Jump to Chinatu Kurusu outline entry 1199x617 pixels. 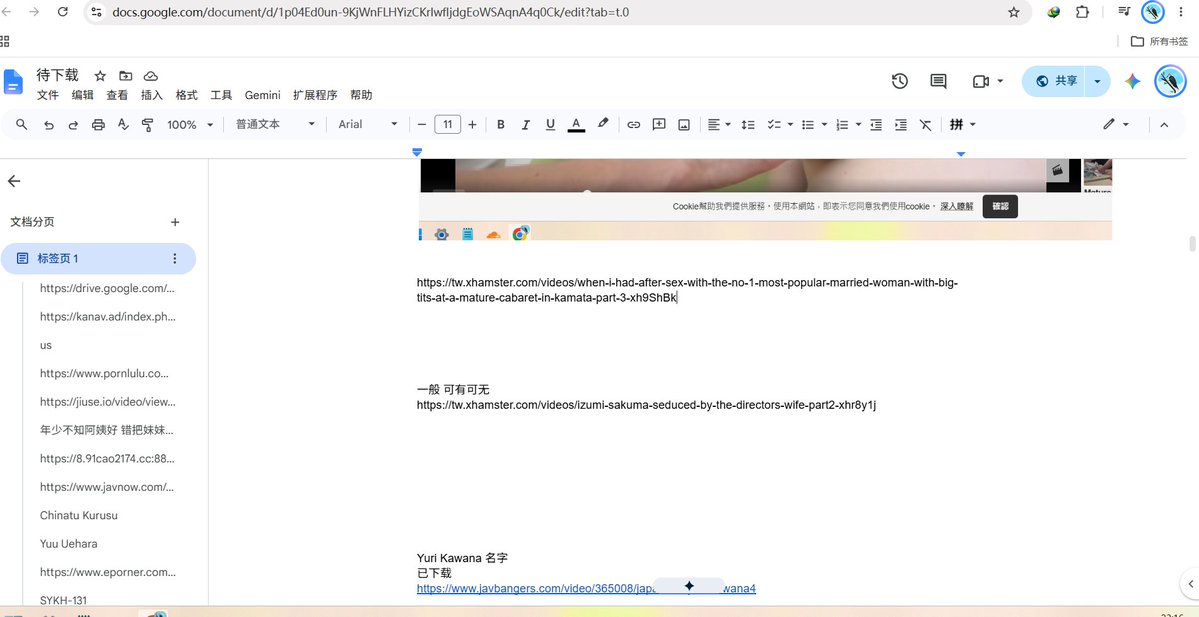pos(79,515)
